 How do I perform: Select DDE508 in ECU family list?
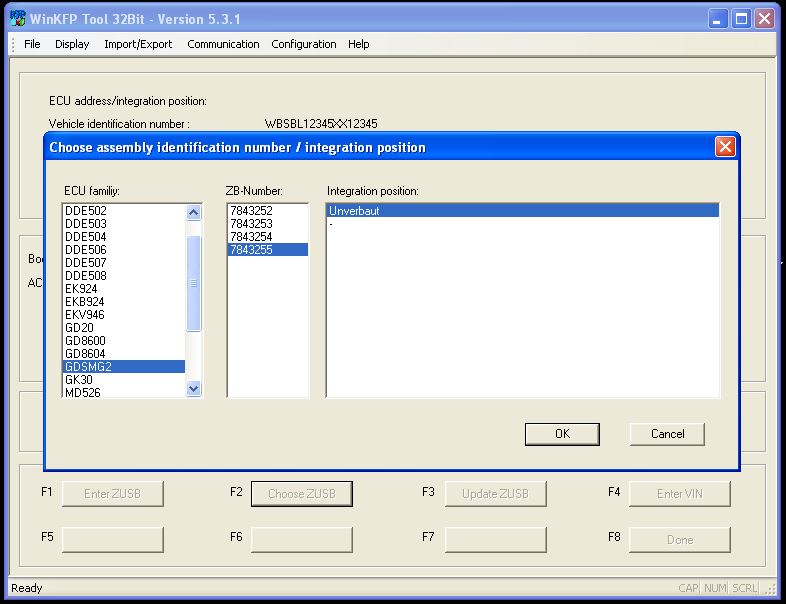click(x=123, y=276)
